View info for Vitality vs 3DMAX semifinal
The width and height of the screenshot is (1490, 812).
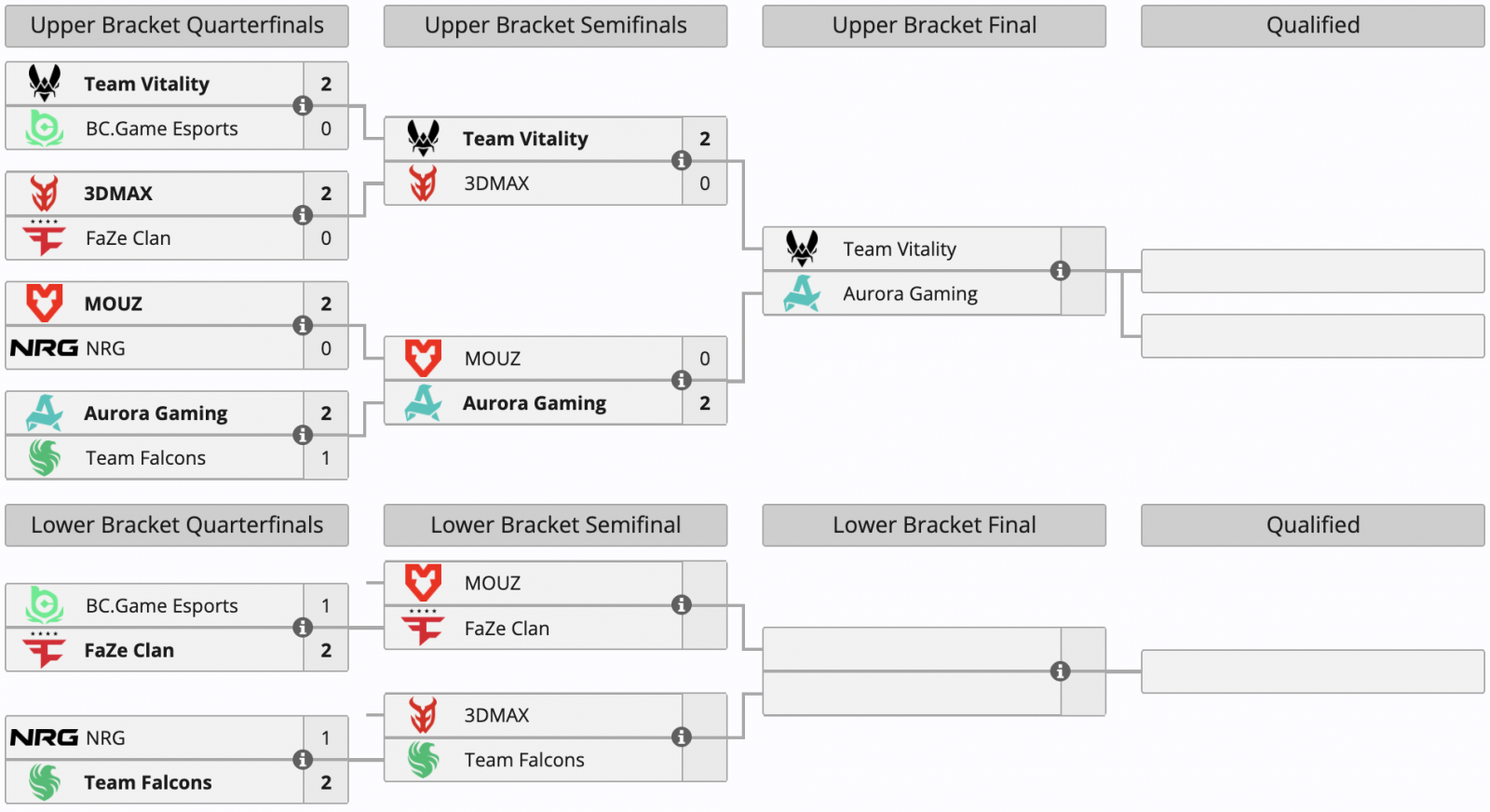[682, 161]
